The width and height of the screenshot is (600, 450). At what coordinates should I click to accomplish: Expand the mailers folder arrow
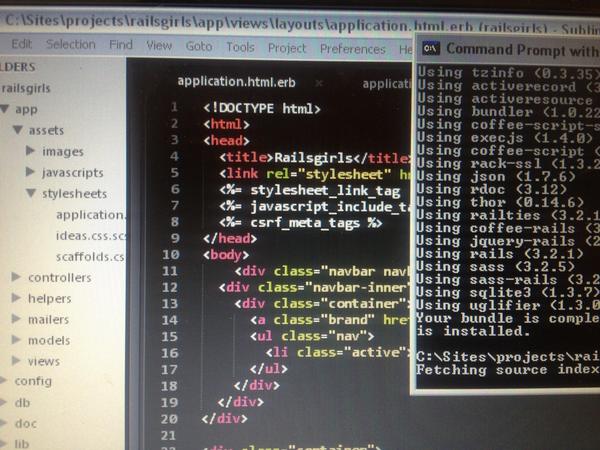[x=16, y=318]
